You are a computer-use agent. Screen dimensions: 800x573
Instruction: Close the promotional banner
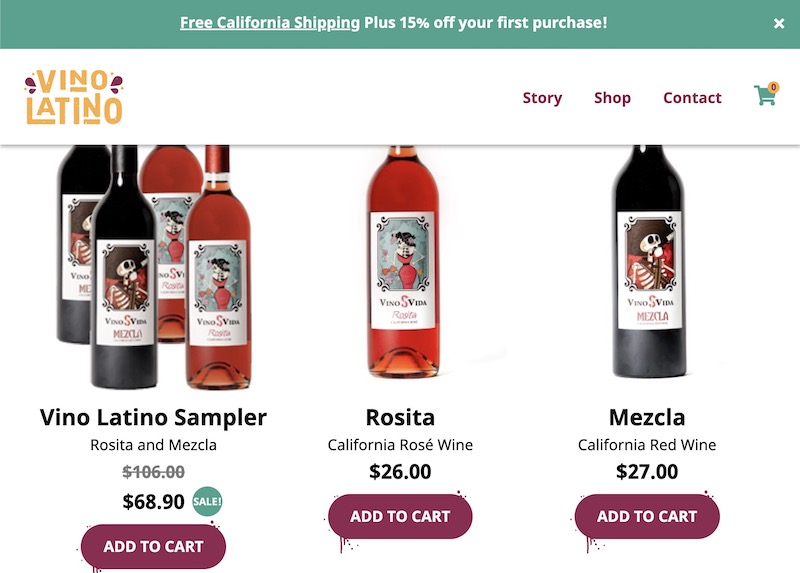point(779,23)
